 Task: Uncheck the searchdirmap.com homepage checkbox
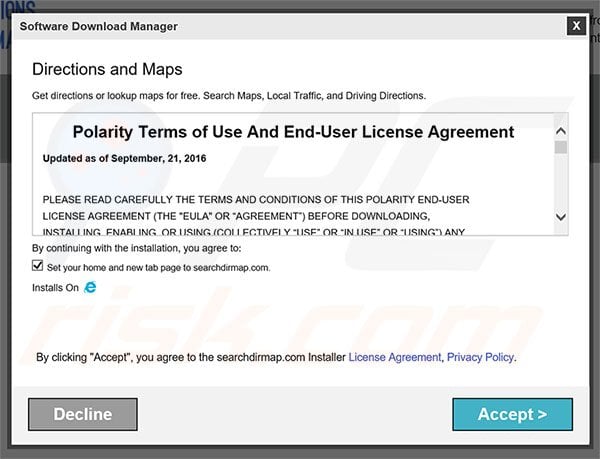pos(38,265)
